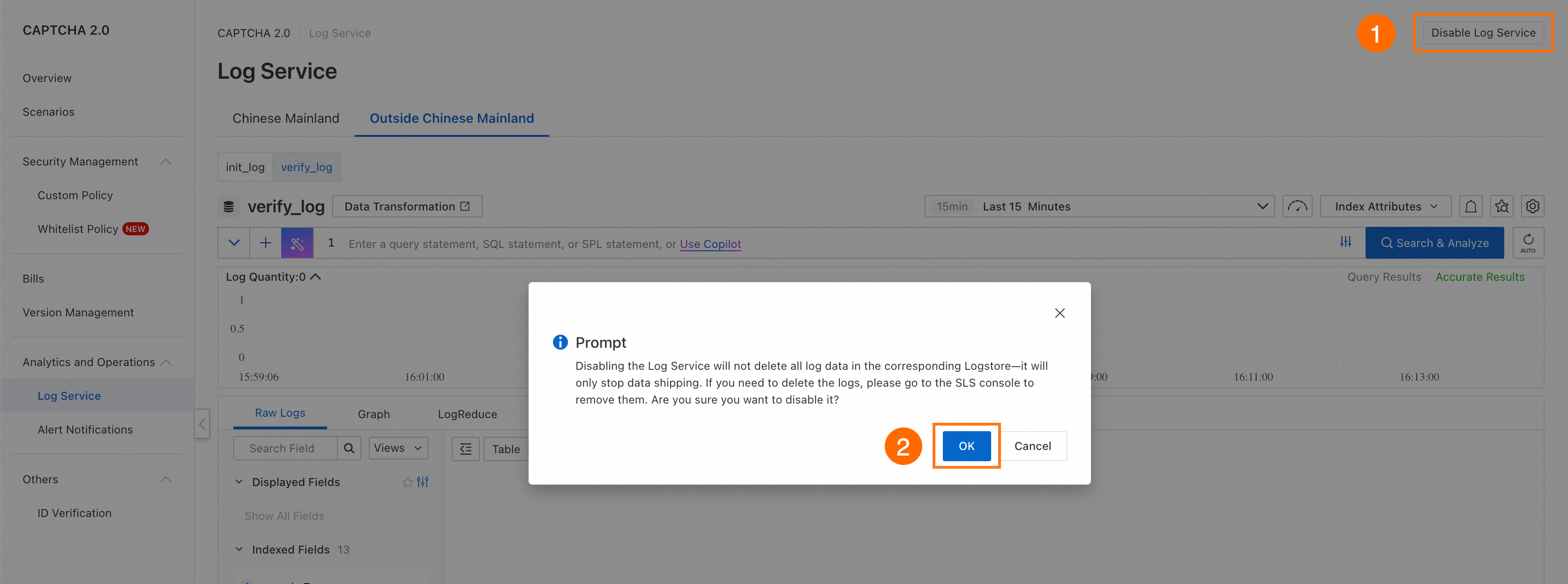Click the plus icon in query bar

pyautogui.click(x=265, y=243)
